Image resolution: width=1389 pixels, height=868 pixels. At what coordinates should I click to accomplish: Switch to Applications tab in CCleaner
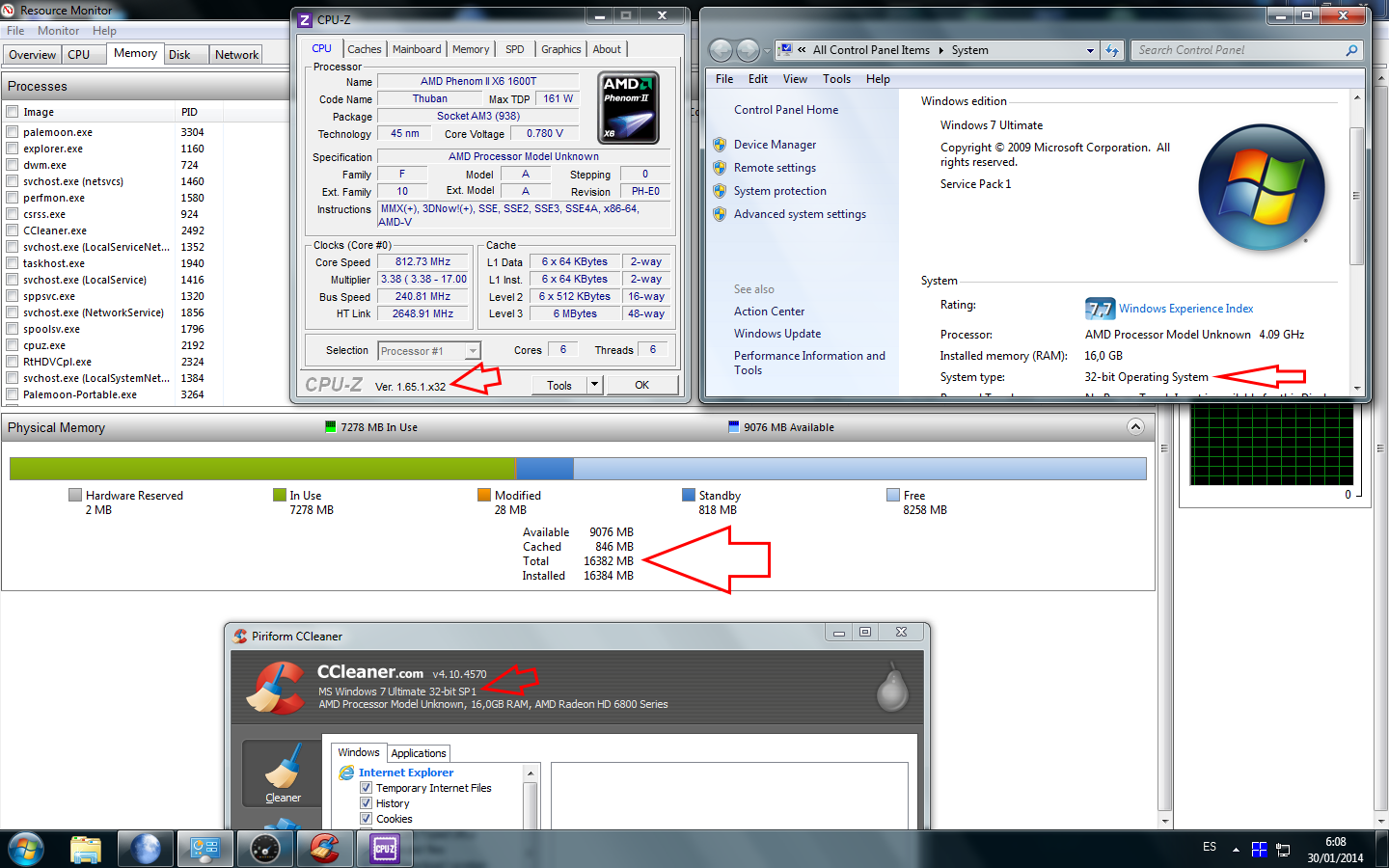point(419,753)
